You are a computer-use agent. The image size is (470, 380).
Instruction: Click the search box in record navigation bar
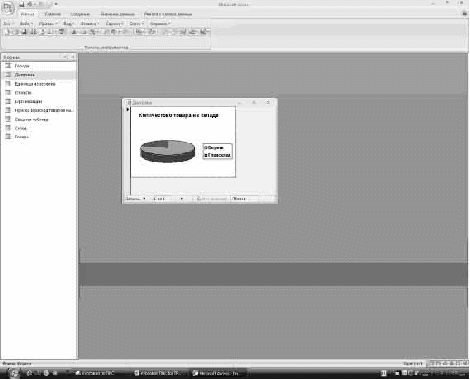point(244,199)
